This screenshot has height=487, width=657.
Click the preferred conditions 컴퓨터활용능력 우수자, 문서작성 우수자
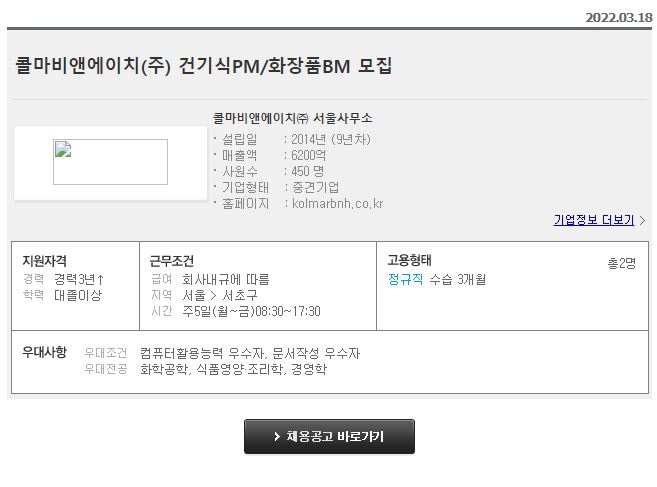250,353
